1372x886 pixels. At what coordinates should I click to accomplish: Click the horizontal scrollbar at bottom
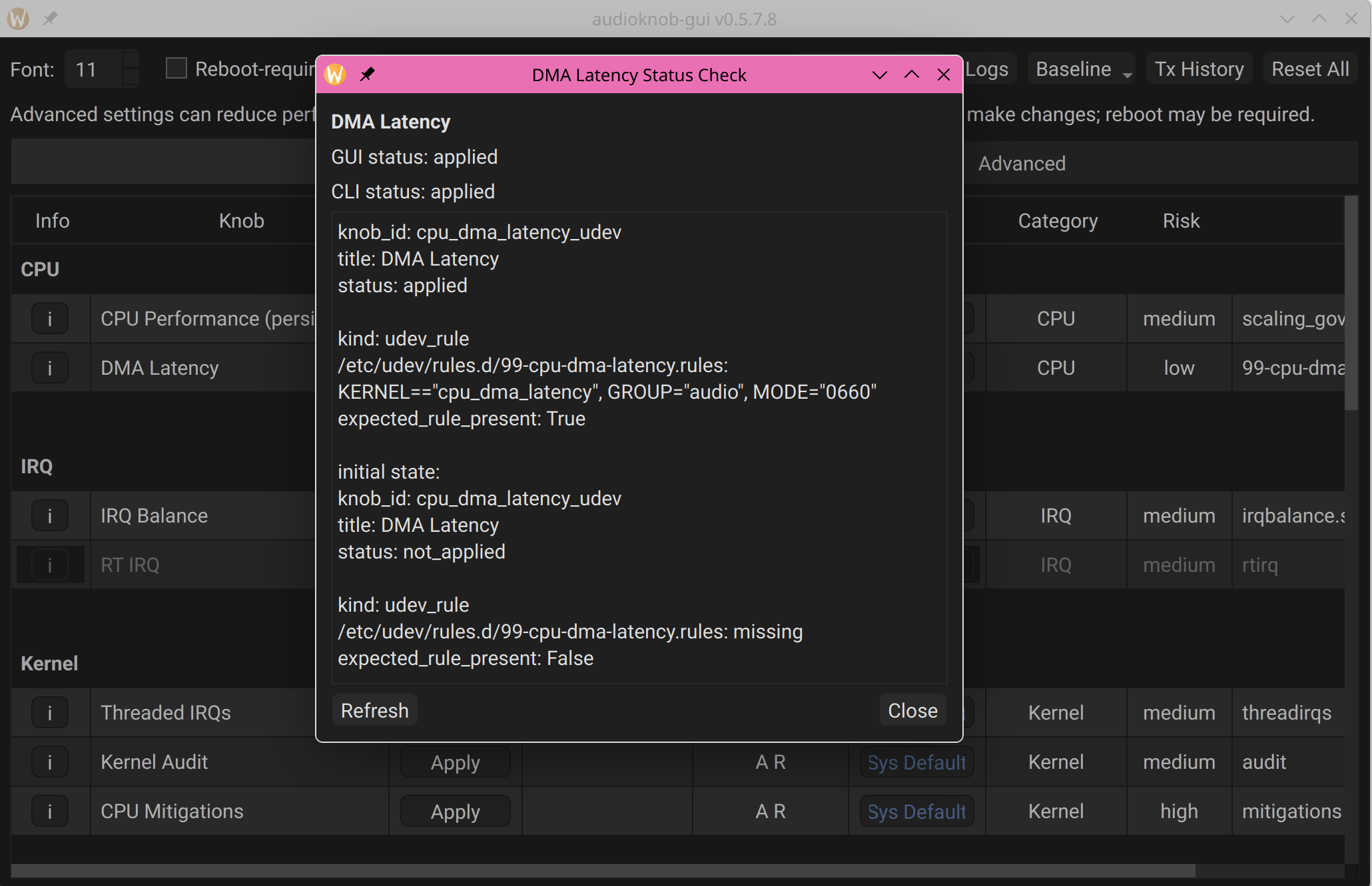[599, 871]
